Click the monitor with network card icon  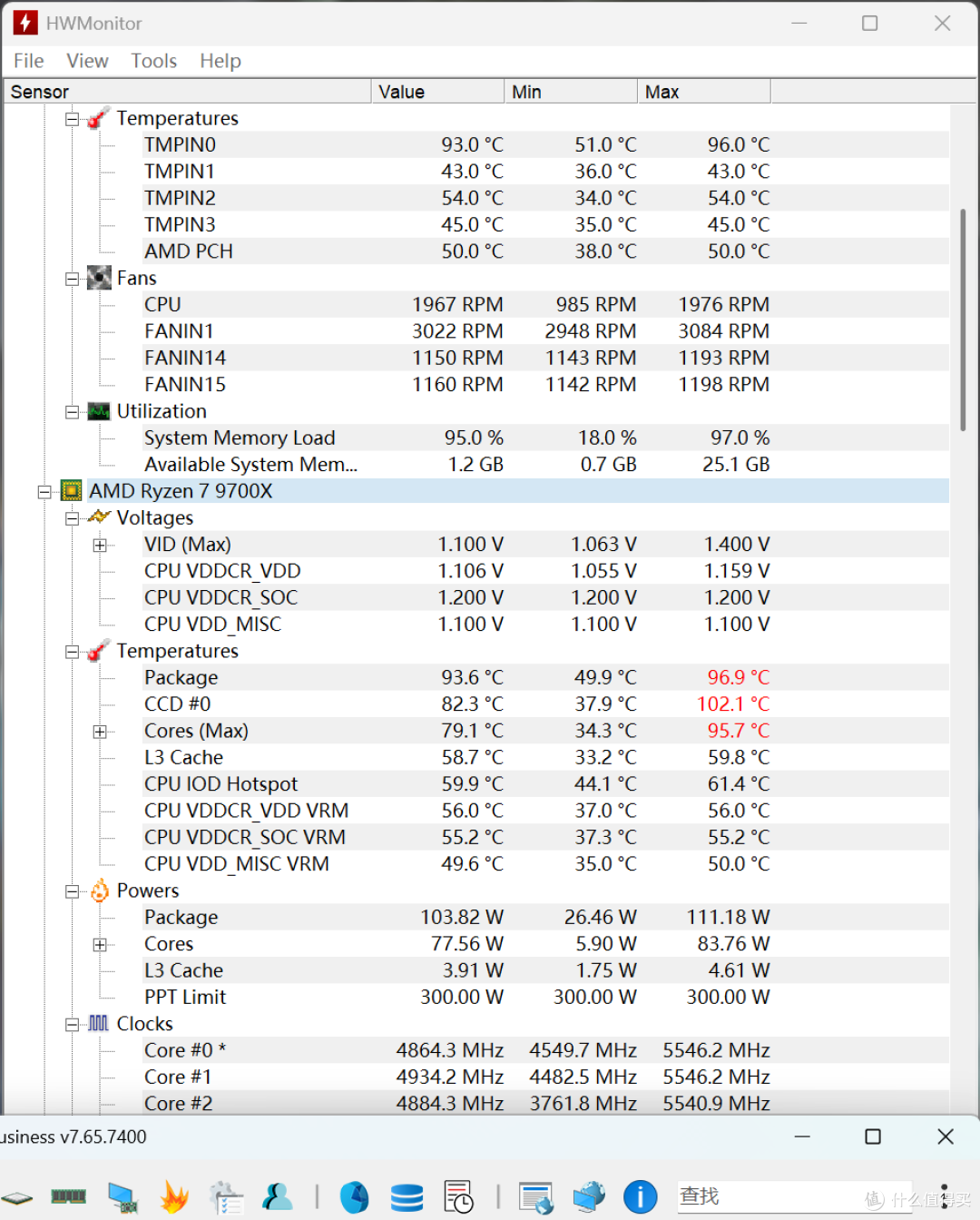click(x=122, y=1198)
